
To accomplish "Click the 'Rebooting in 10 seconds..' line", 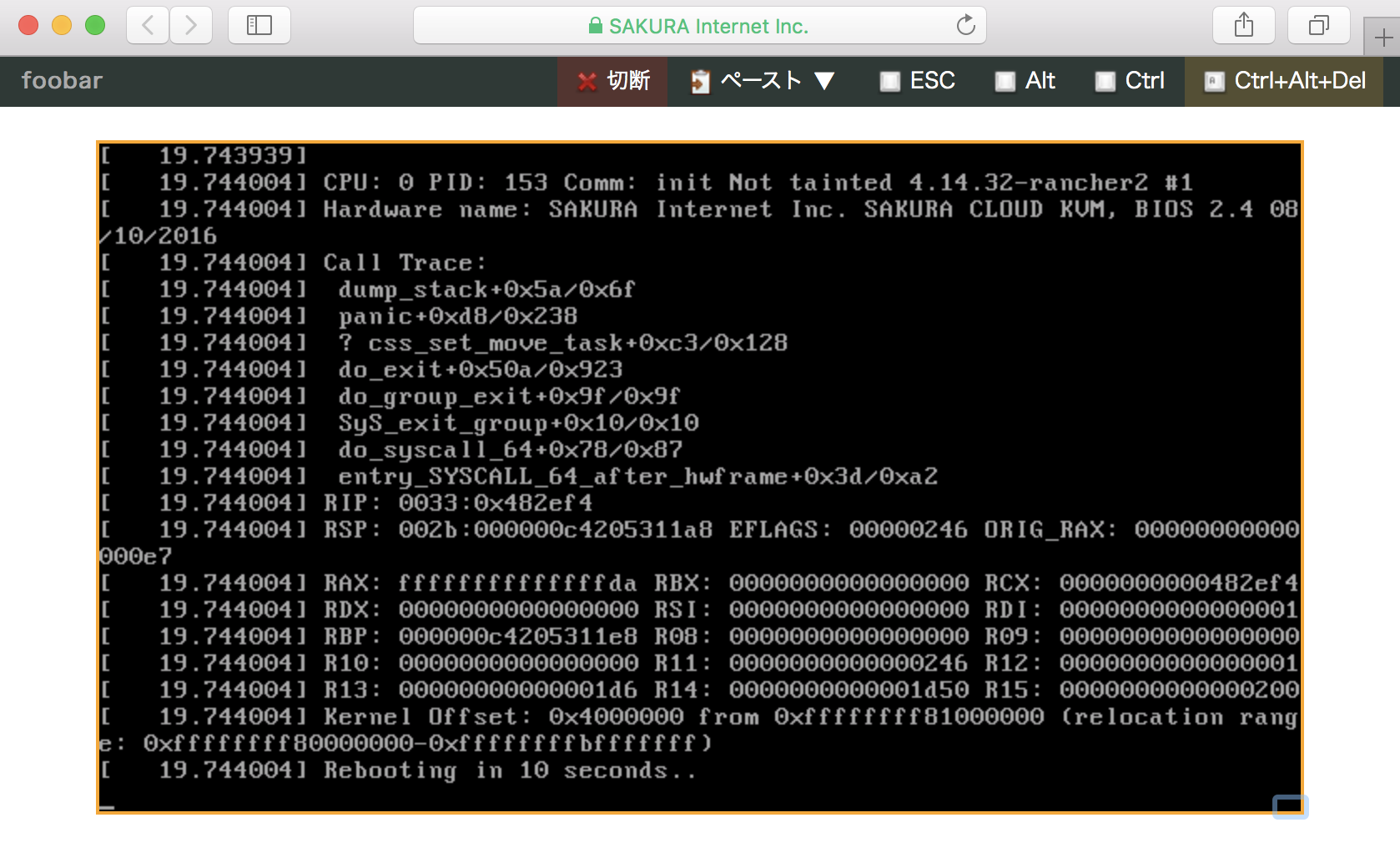I will pos(398,770).
